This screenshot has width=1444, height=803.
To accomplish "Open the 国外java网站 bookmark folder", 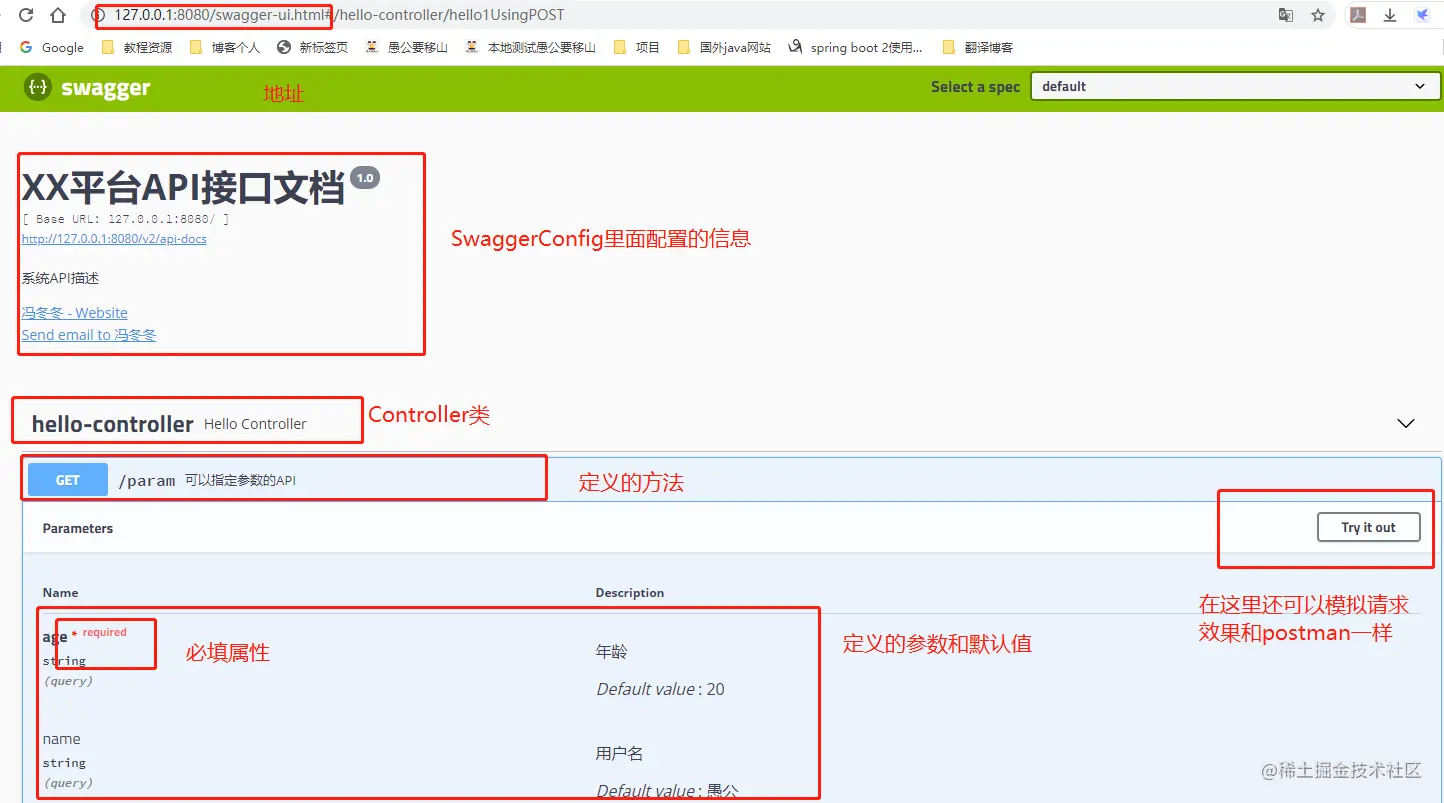I will click(x=724, y=47).
